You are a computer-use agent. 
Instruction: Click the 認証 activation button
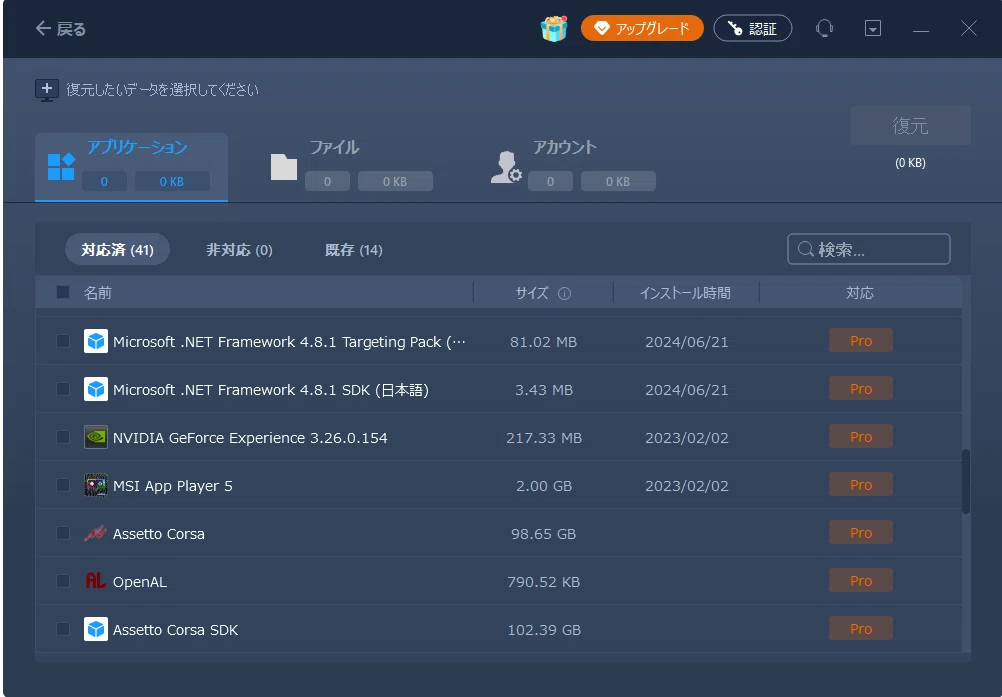[753, 28]
